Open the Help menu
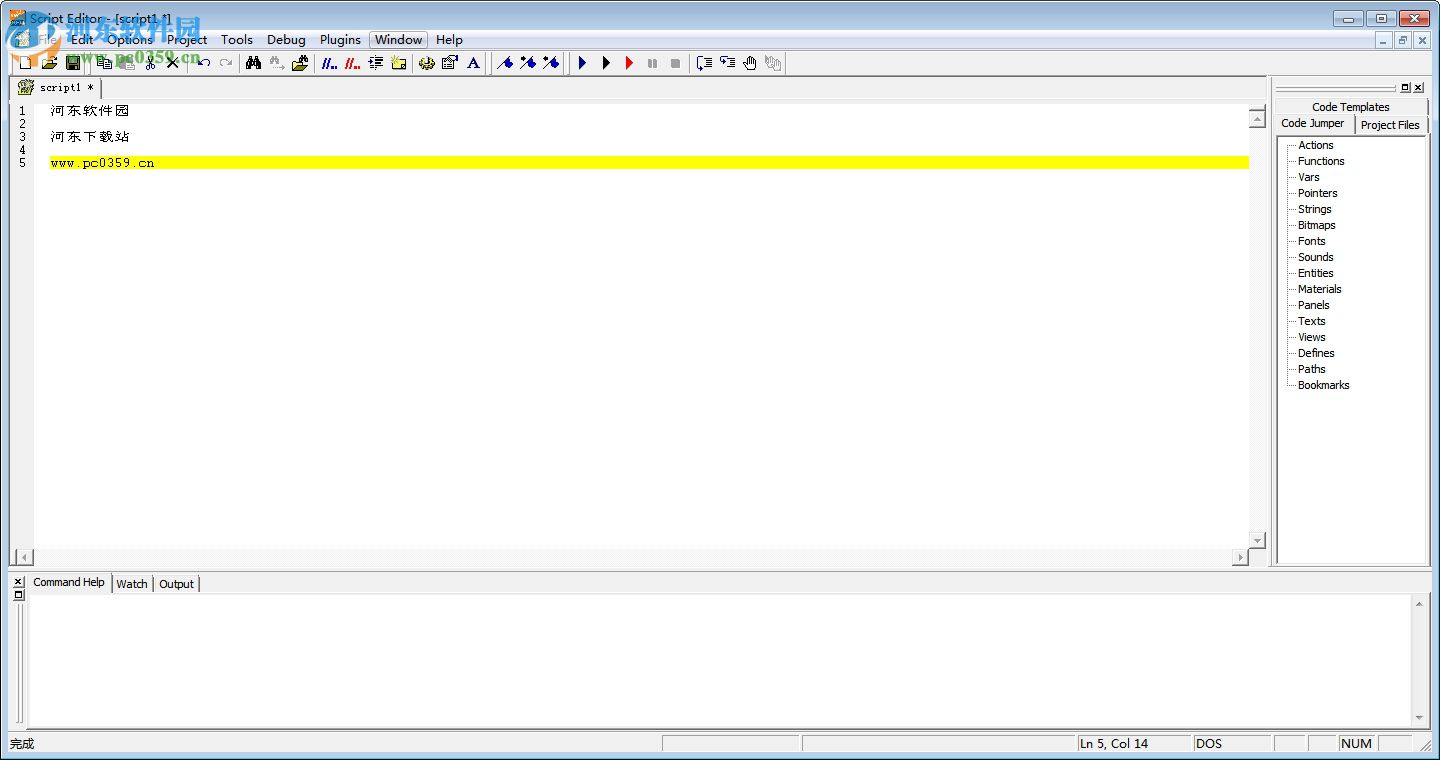 (x=449, y=40)
